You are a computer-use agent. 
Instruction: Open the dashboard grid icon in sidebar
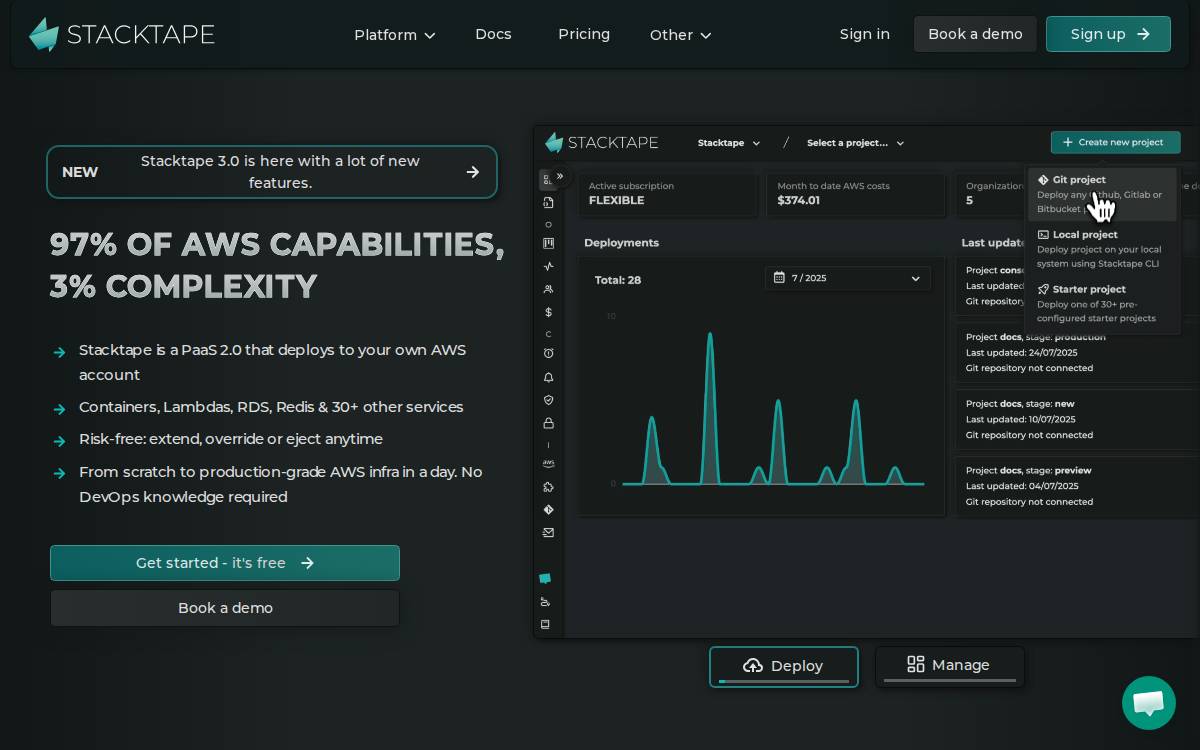548,180
